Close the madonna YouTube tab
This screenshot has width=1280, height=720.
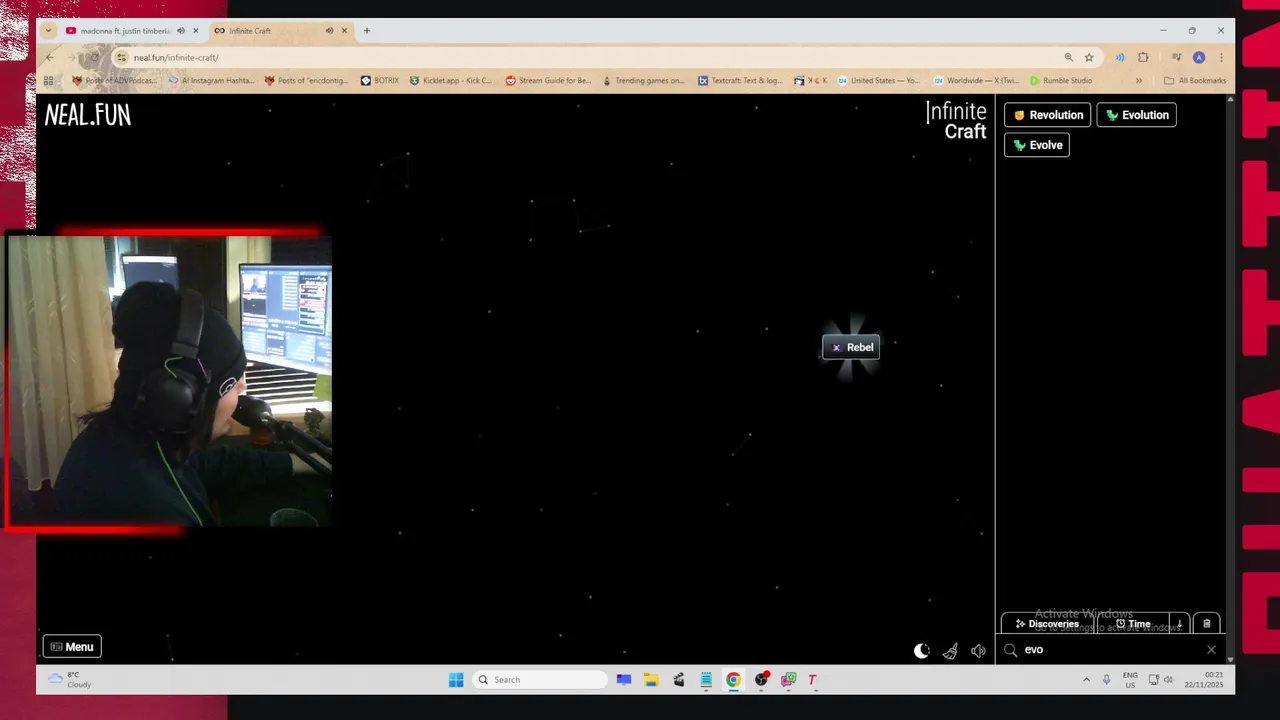[x=195, y=31]
